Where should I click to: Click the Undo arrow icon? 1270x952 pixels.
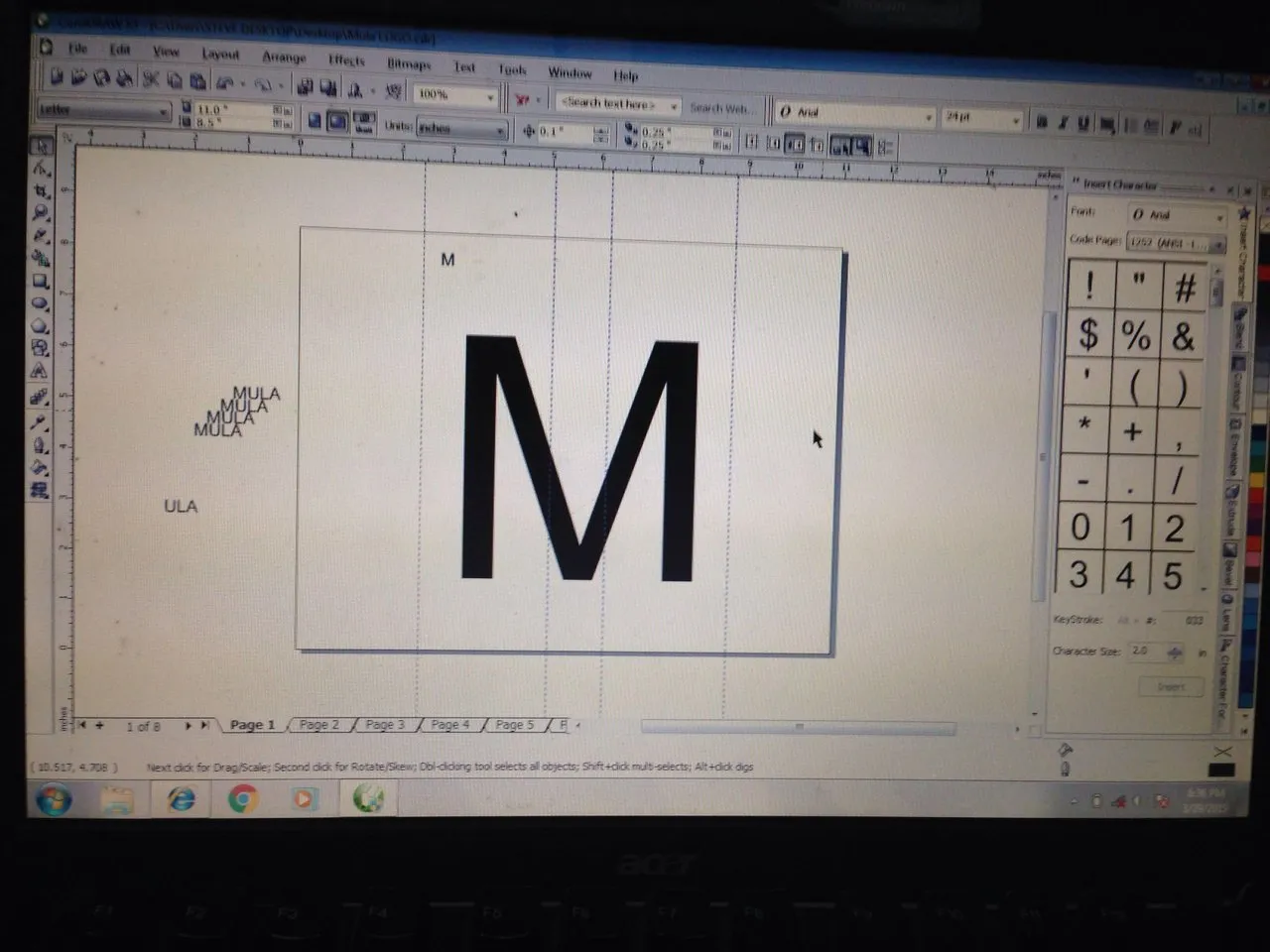[x=225, y=82]
